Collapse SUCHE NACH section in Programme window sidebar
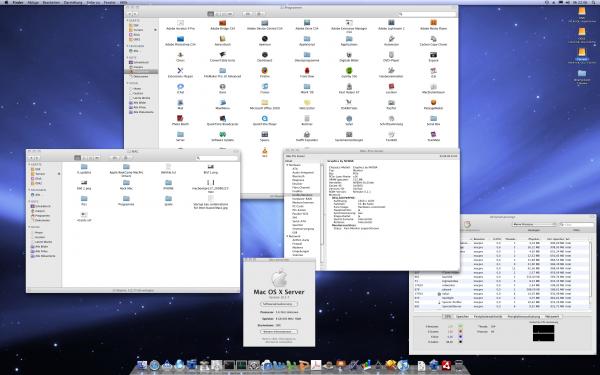This screenshot has height=375, width=600. pos(127,83)
